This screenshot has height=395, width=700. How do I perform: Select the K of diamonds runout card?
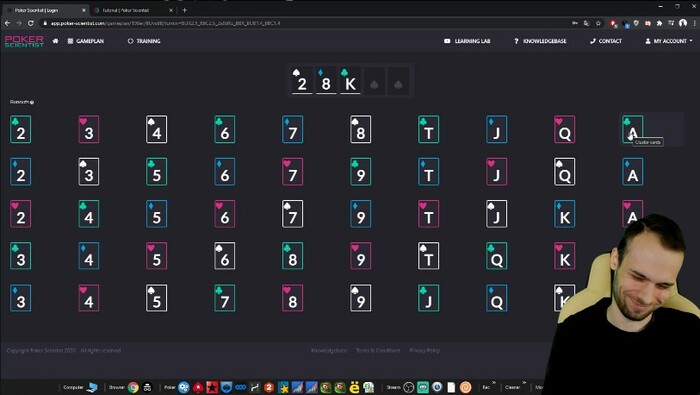tap(565, 214)
